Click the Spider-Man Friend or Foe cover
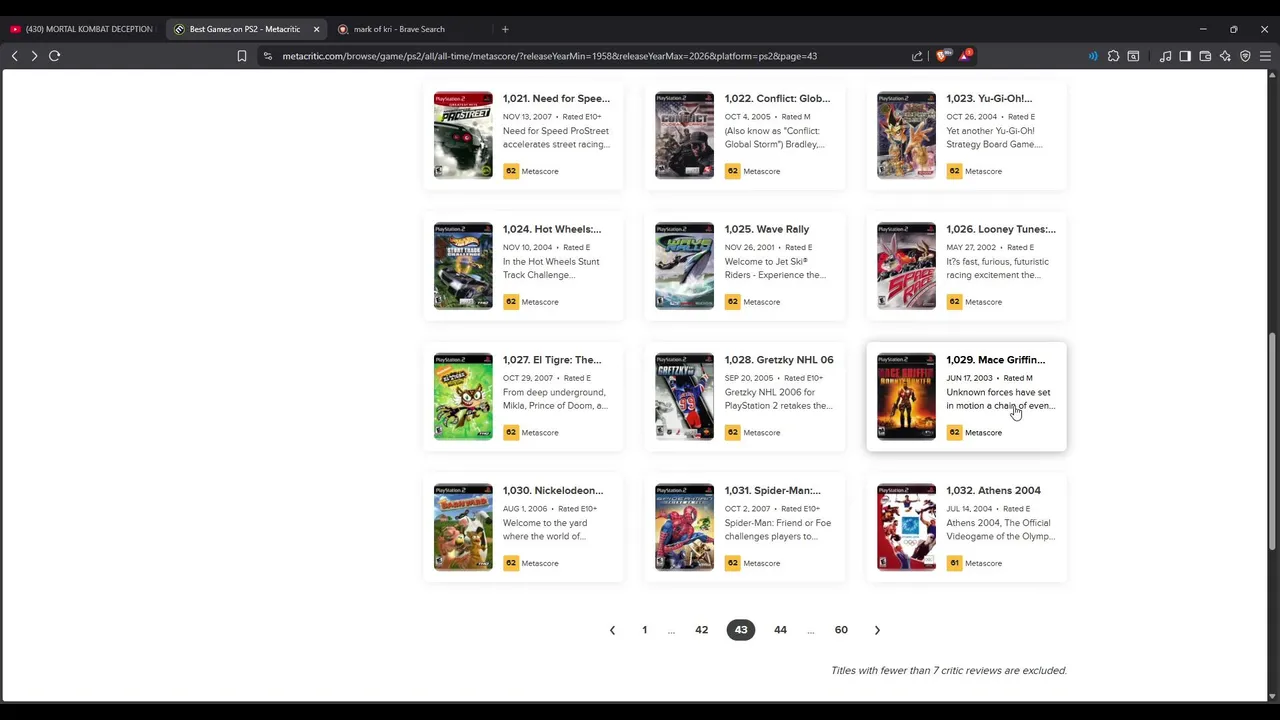The height and width of the screenshot is (720, 1280). tap(685, 527)
